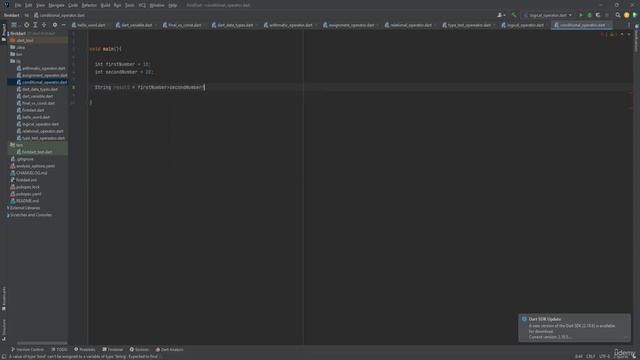Open the Refactor menu
The image size is (640, 360).
click(x=89, y=5)
